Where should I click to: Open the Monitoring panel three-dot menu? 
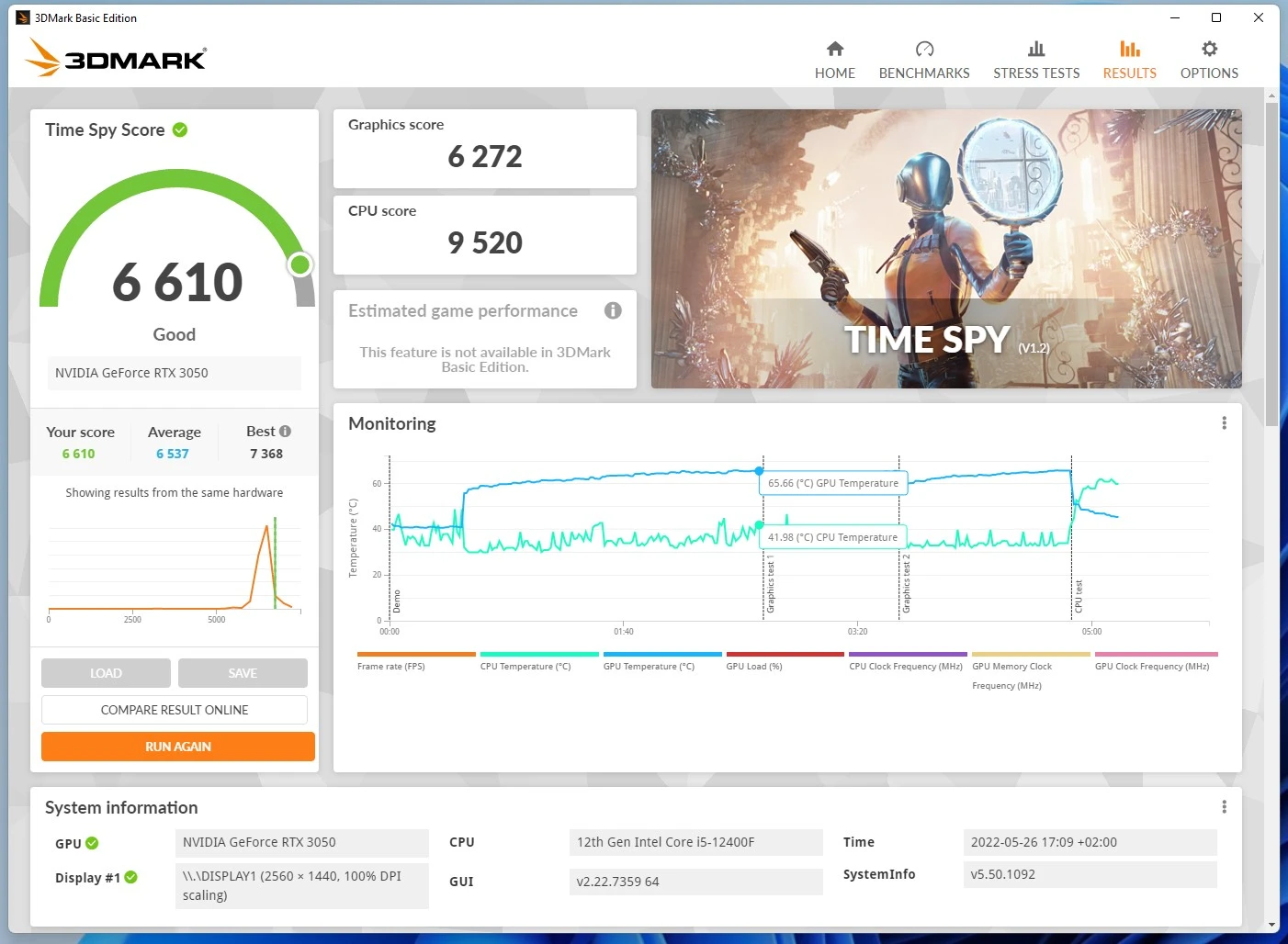[x=1224, y=423]
